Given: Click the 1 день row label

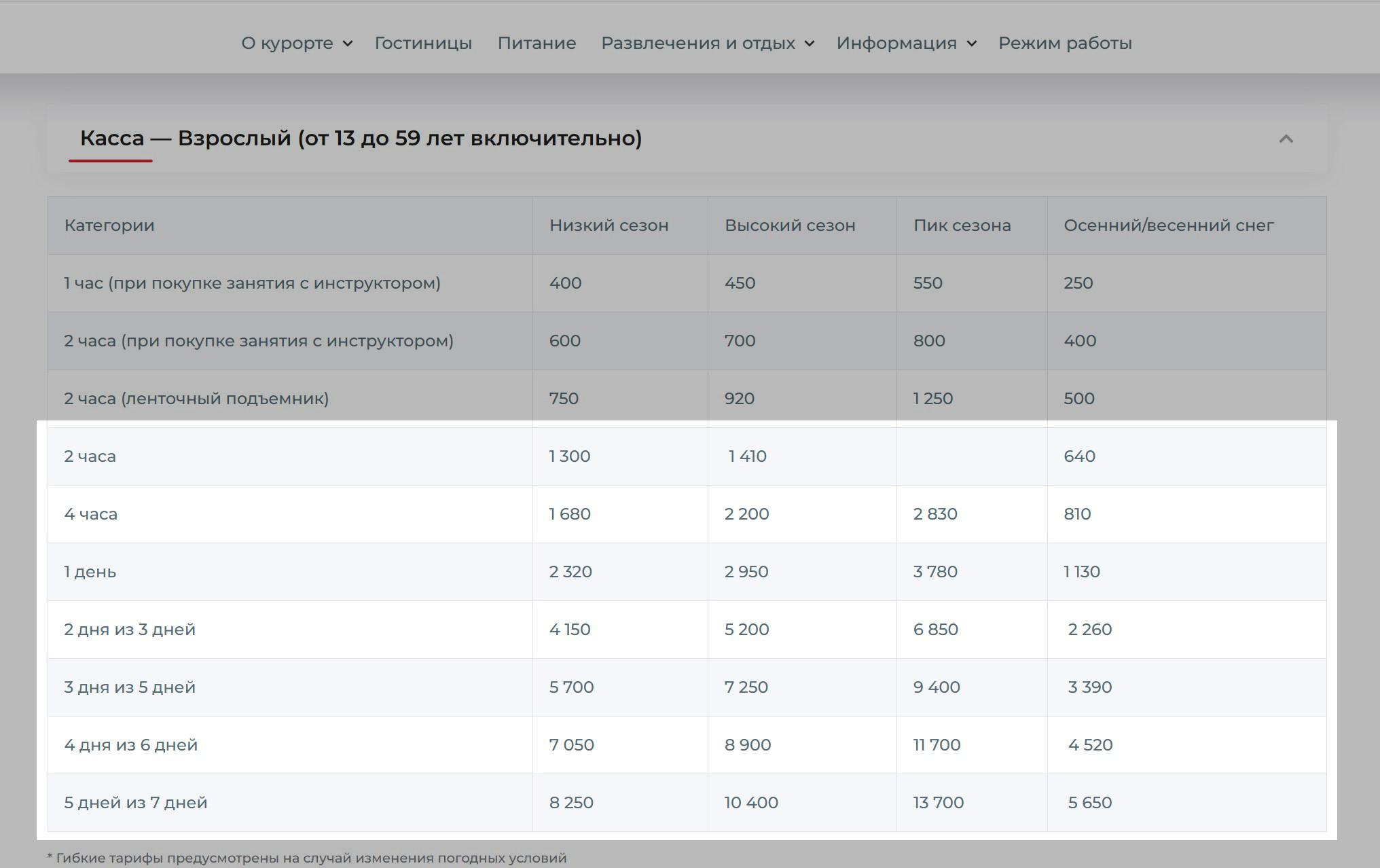Looking at the screenshot, I should (x=90, y=572).
